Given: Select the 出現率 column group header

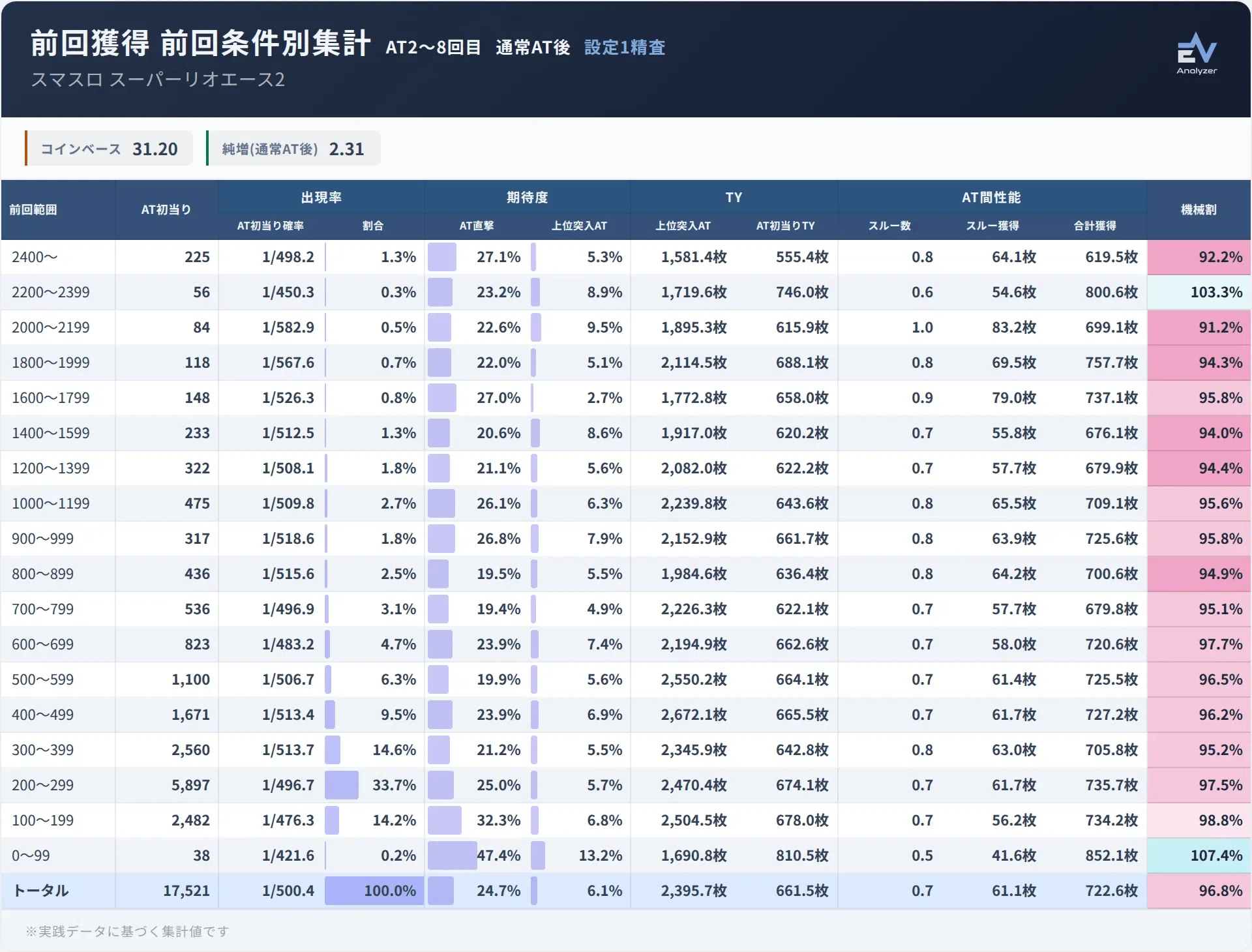Looking at the screenshot, I should 321,197.
